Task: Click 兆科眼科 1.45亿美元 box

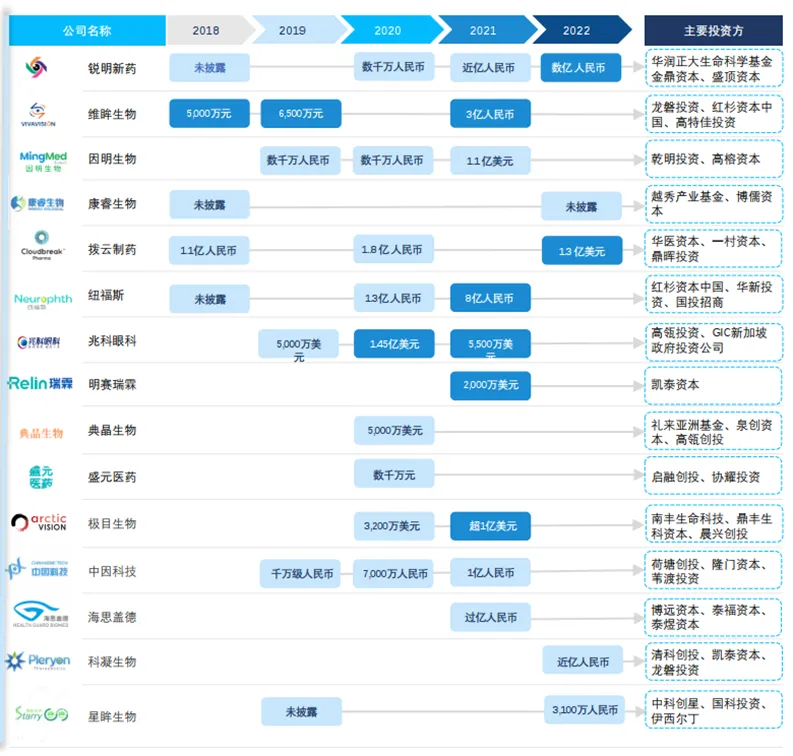Action: point(394,344)
